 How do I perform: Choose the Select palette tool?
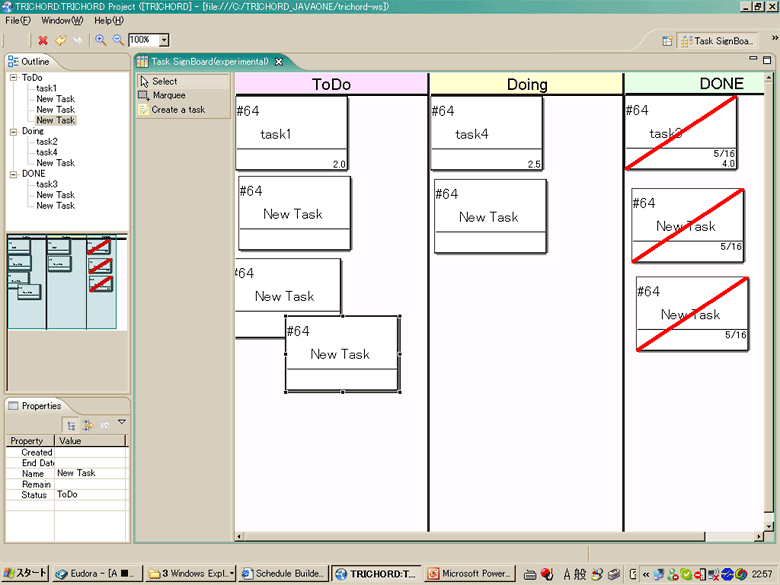[183, 81]
